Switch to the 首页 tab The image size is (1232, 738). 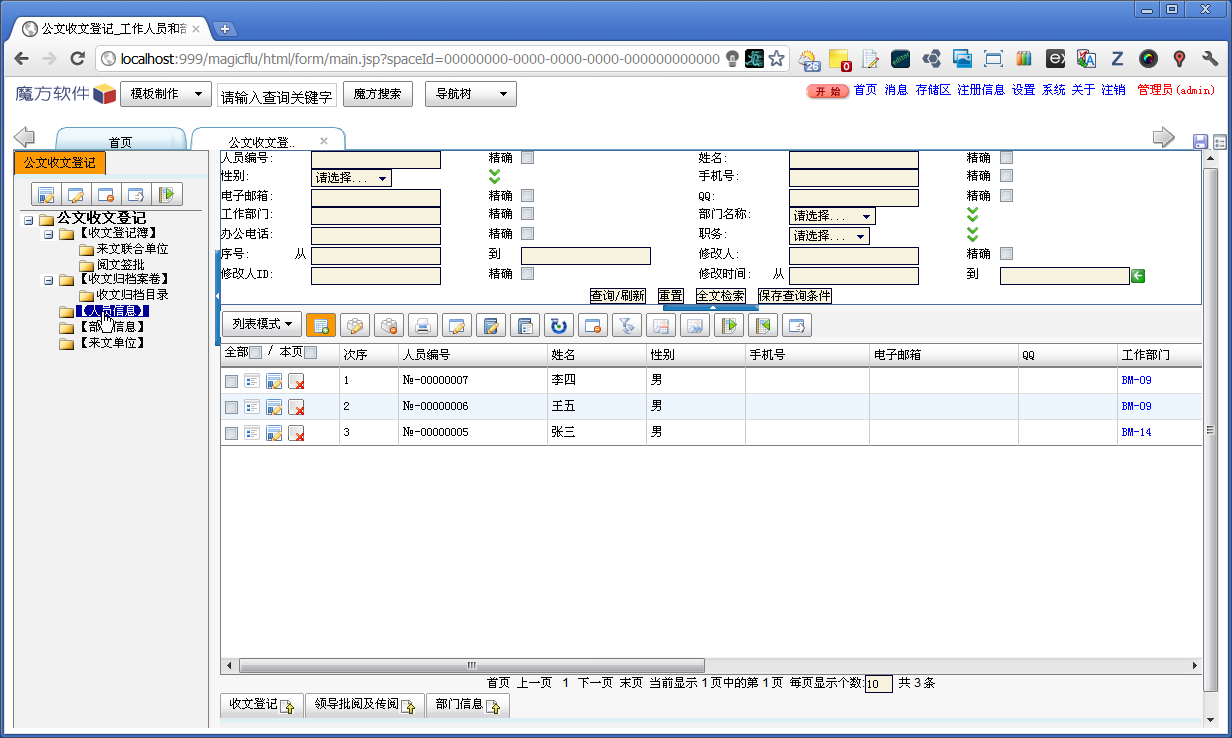pos(120,142)
